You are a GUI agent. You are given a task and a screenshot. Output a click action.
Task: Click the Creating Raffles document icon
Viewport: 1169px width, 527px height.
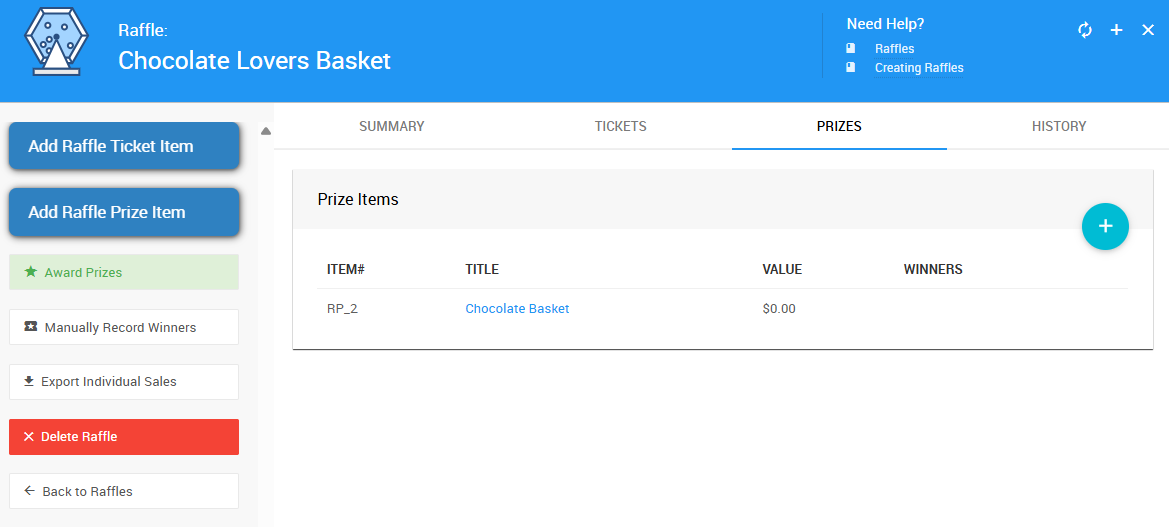point(851,68)
